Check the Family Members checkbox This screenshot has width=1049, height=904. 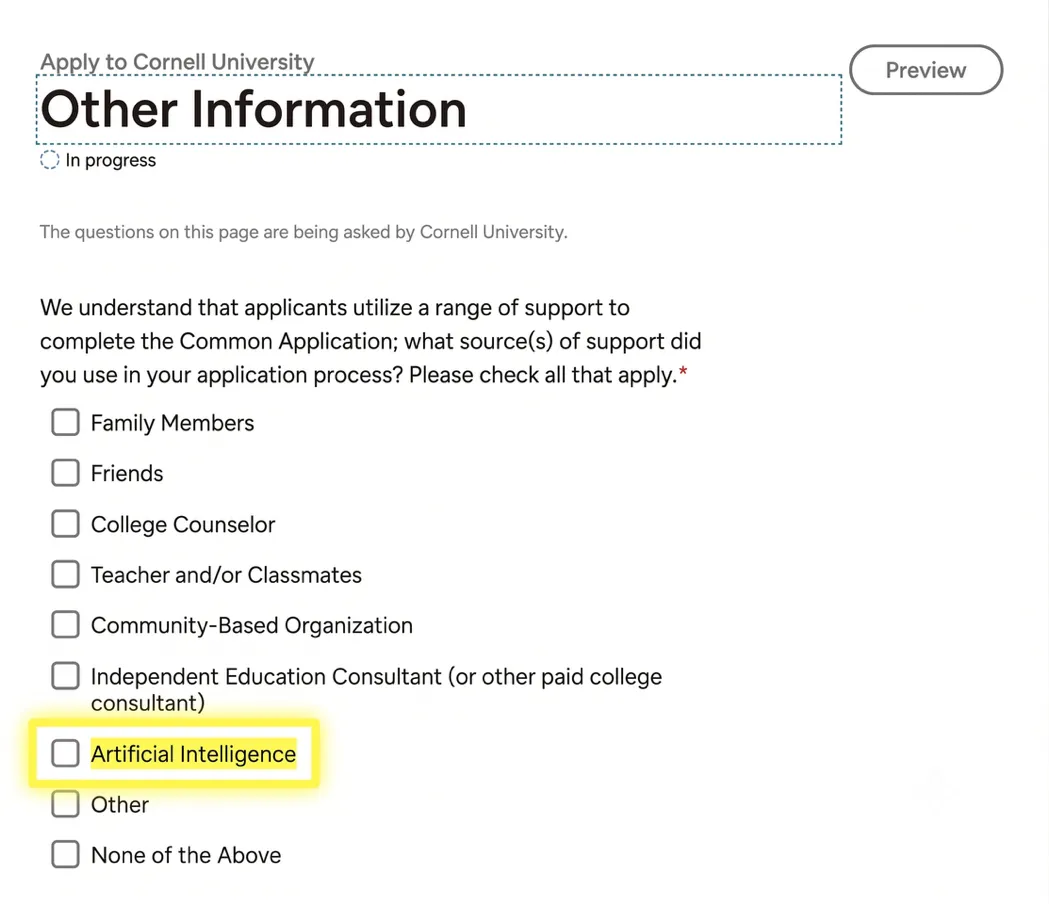click(x=66, y=422)
